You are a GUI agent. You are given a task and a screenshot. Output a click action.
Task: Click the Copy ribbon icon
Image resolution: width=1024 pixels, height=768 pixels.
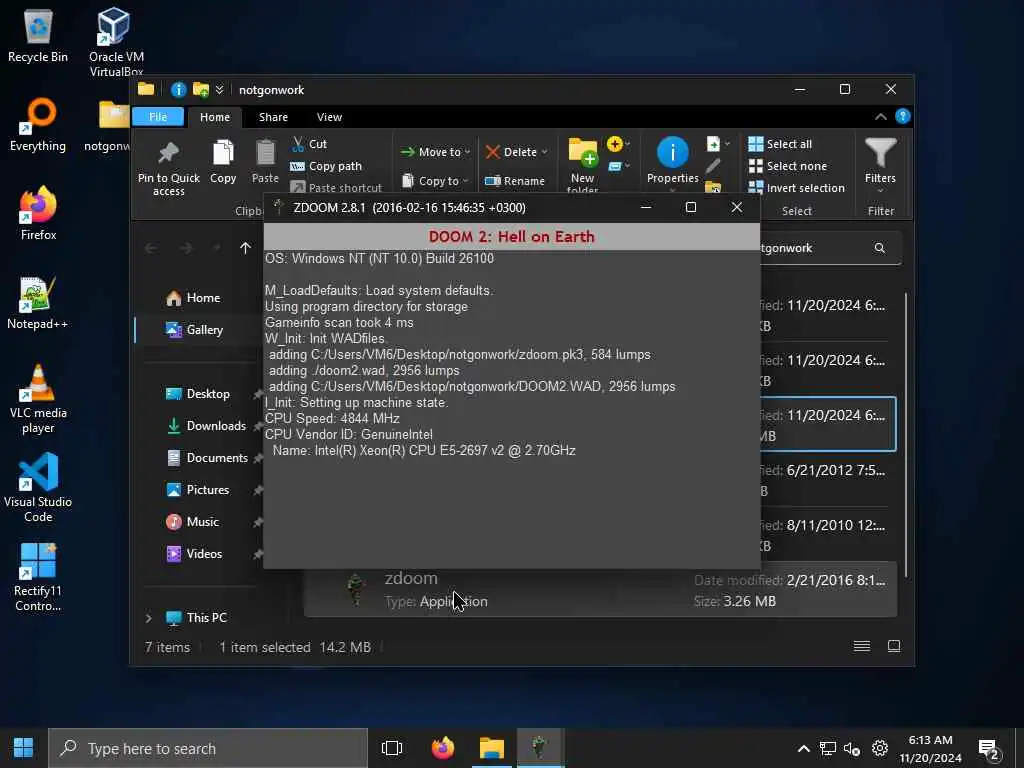pyautogui.click(x=223, y=162)
